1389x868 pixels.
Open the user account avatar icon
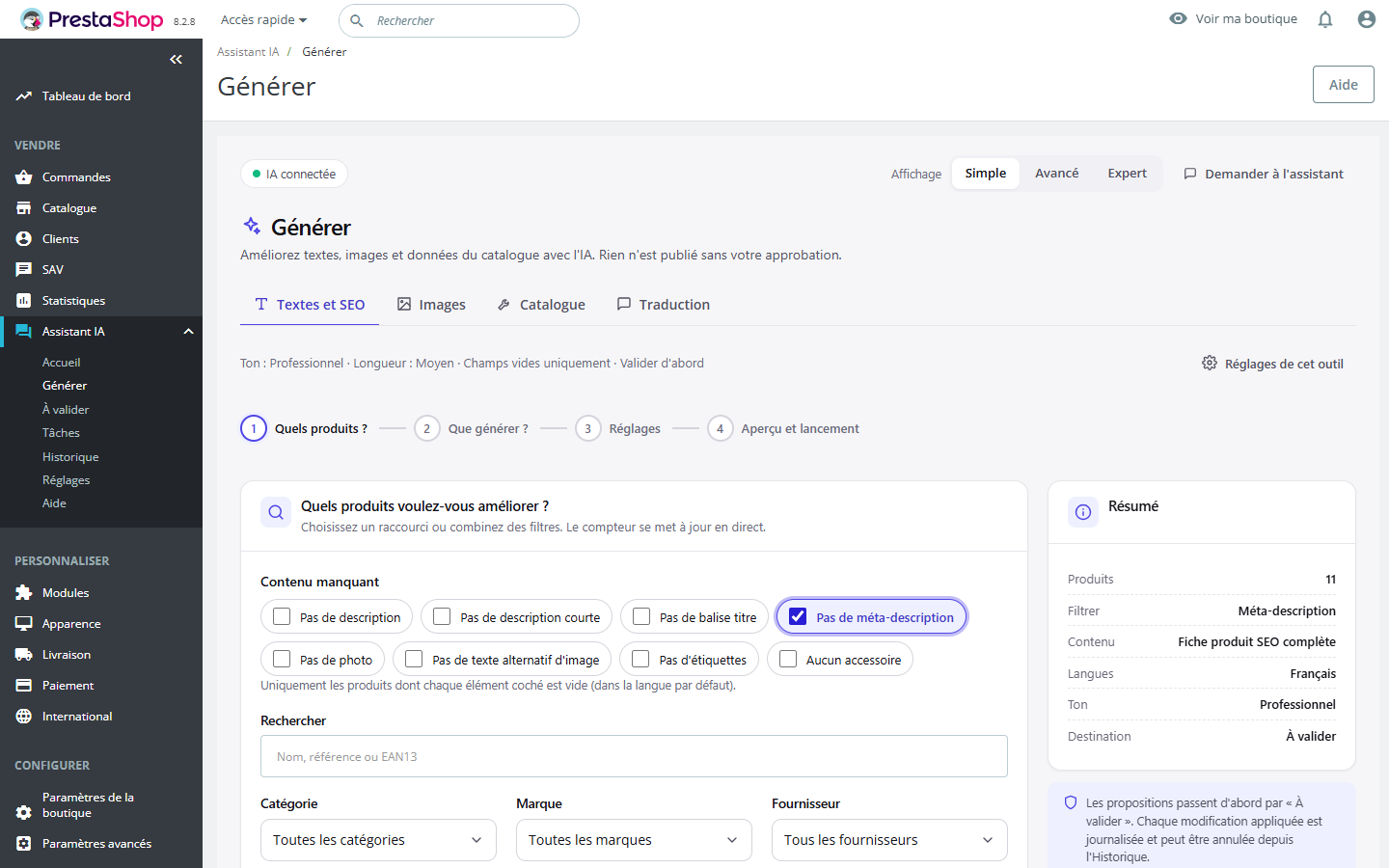point(1367,19)
